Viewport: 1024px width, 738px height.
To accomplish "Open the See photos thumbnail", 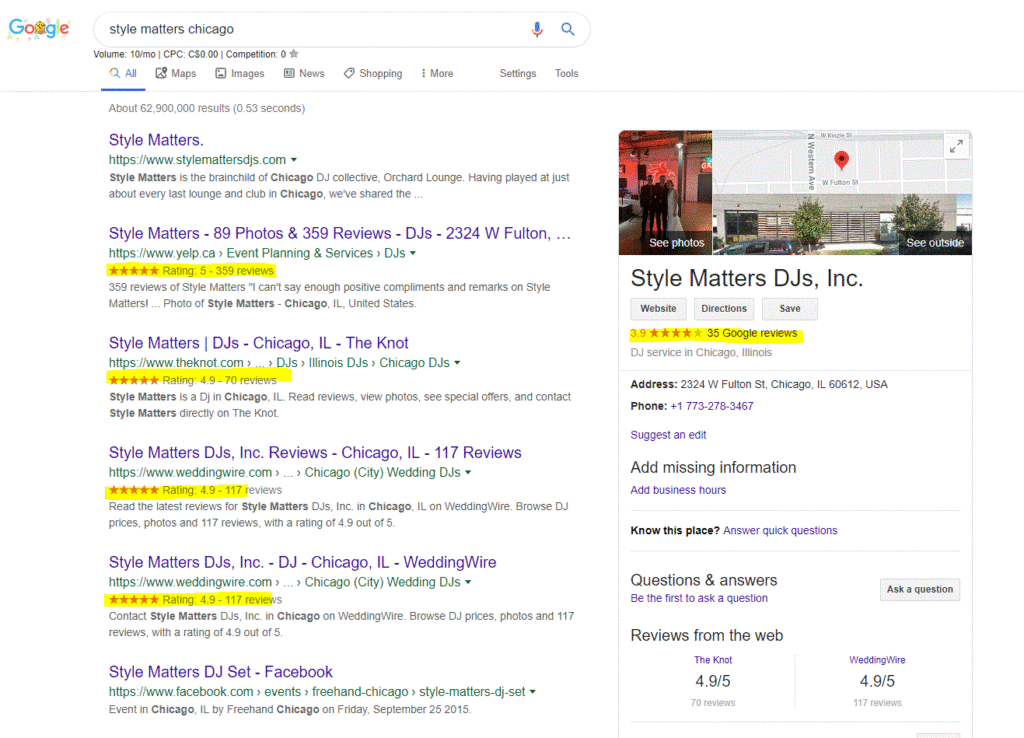I will click(665, 193).
